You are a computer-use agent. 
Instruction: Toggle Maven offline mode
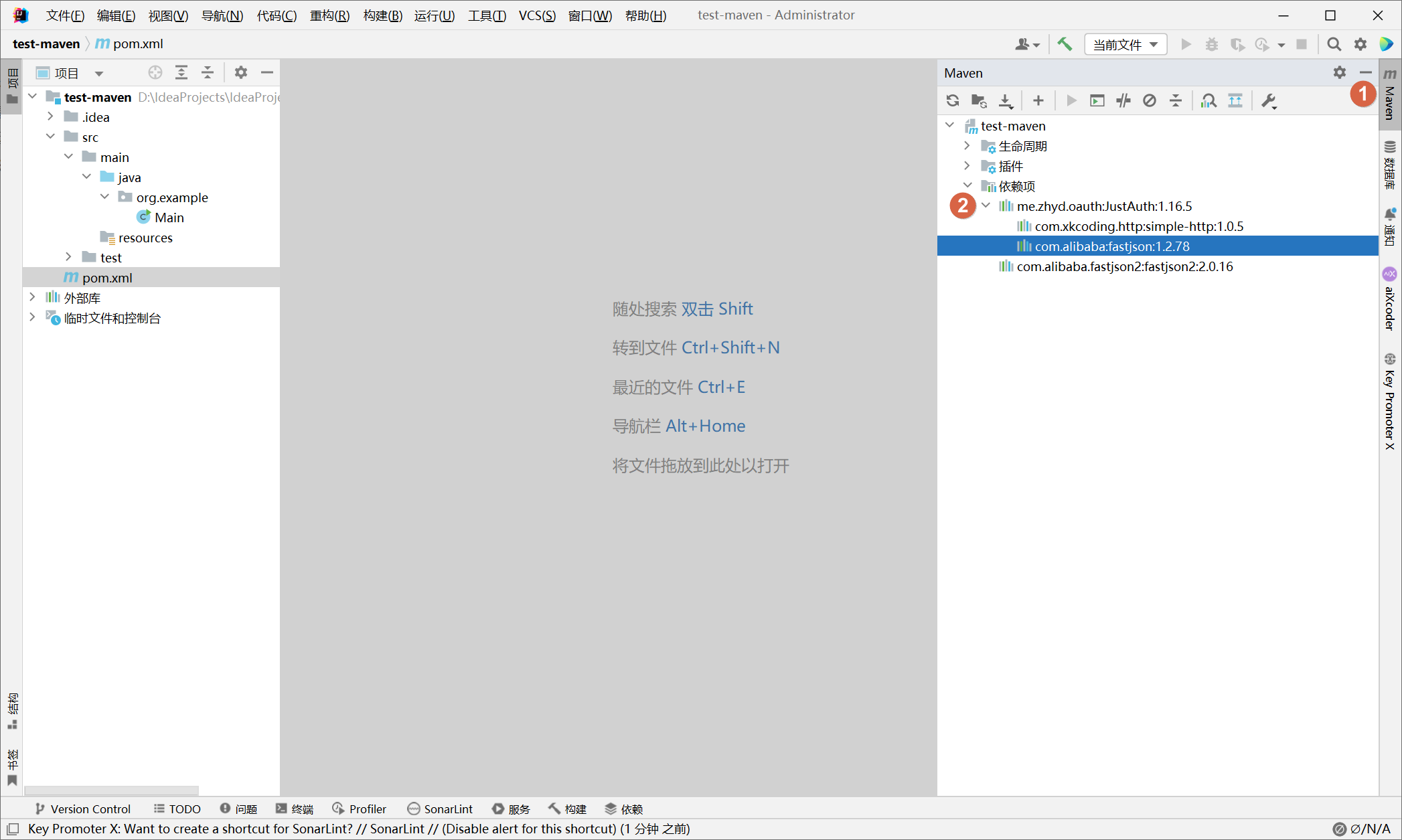(1123, 100)
